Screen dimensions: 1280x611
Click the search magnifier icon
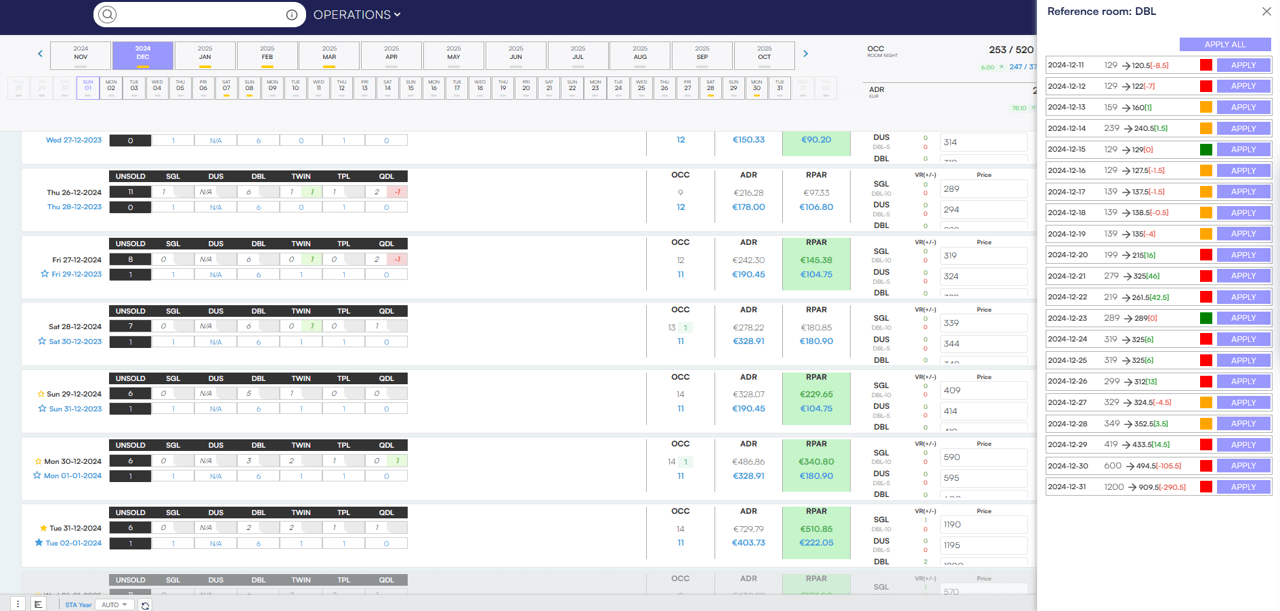[x=108, y=15]
